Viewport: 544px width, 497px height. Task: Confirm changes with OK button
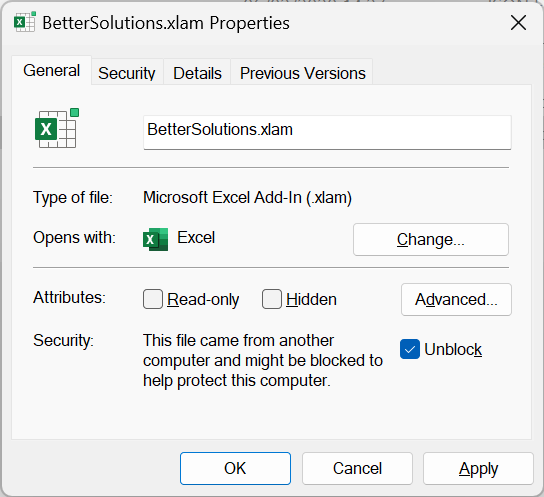pyautogui.click(x=235, y=469)
